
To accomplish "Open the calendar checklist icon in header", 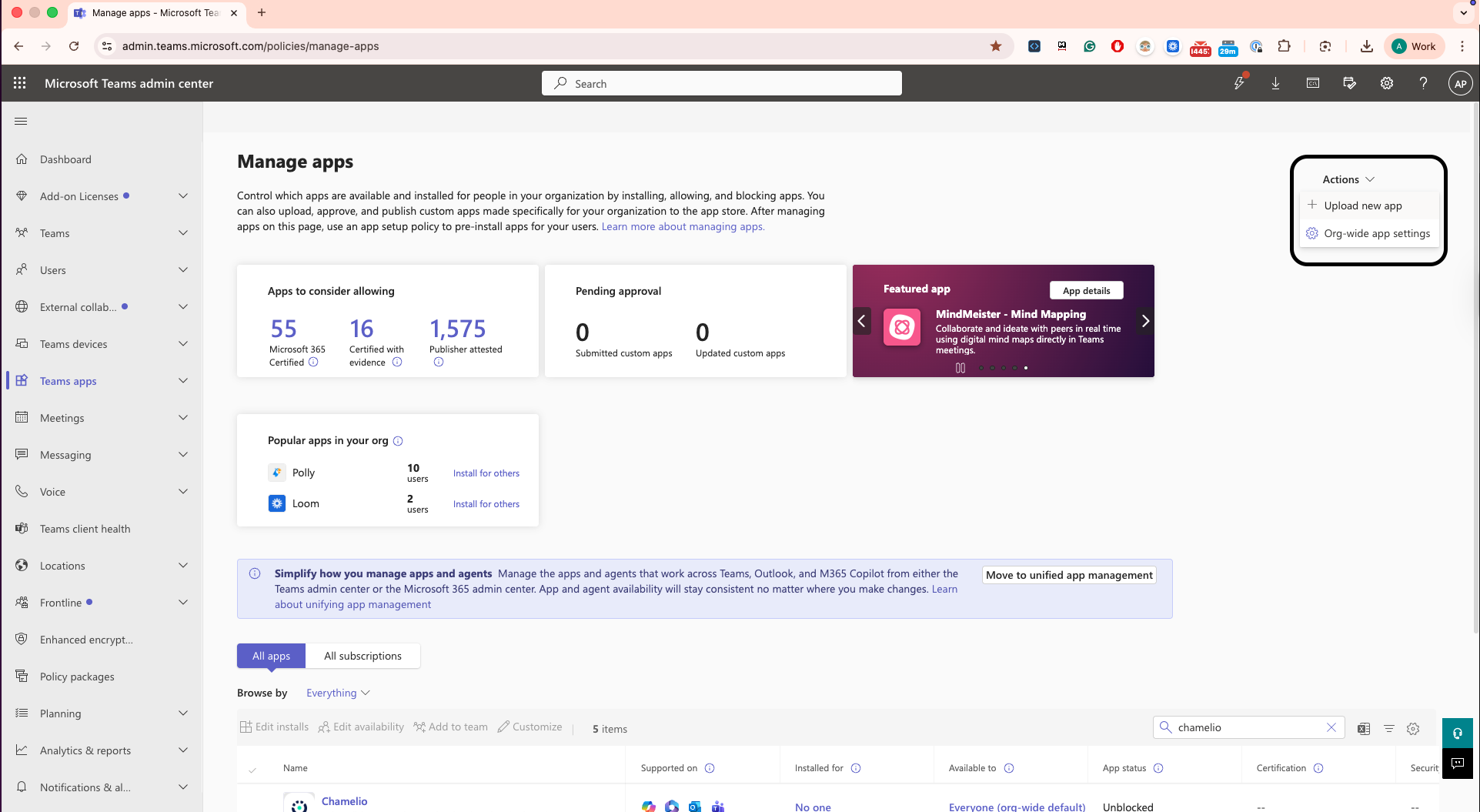I will 1350,83.
